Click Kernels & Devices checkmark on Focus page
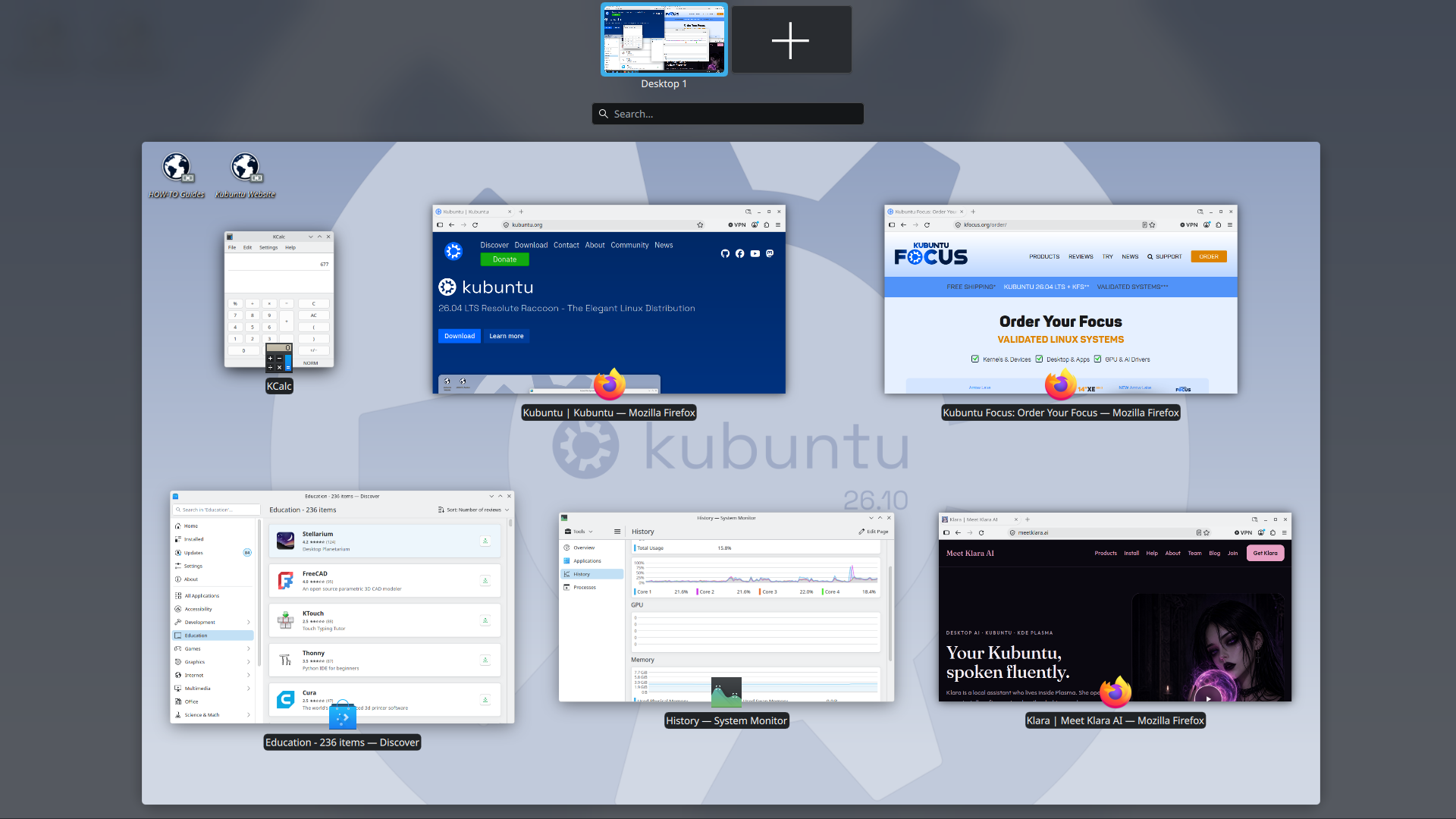The image size is (1456, 819). (x=975, y=359)
